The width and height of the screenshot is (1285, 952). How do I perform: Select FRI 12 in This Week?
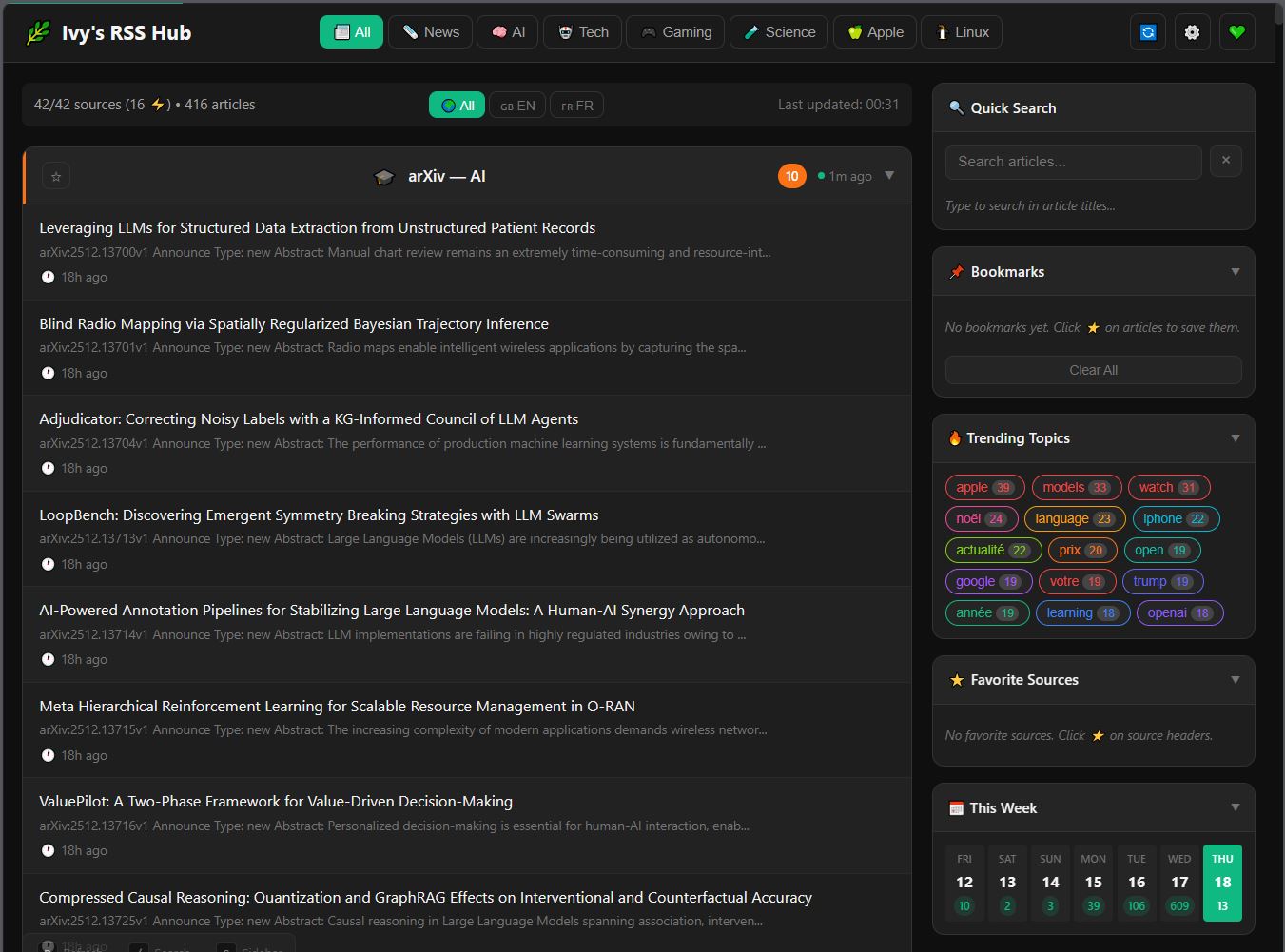point(964,883)
